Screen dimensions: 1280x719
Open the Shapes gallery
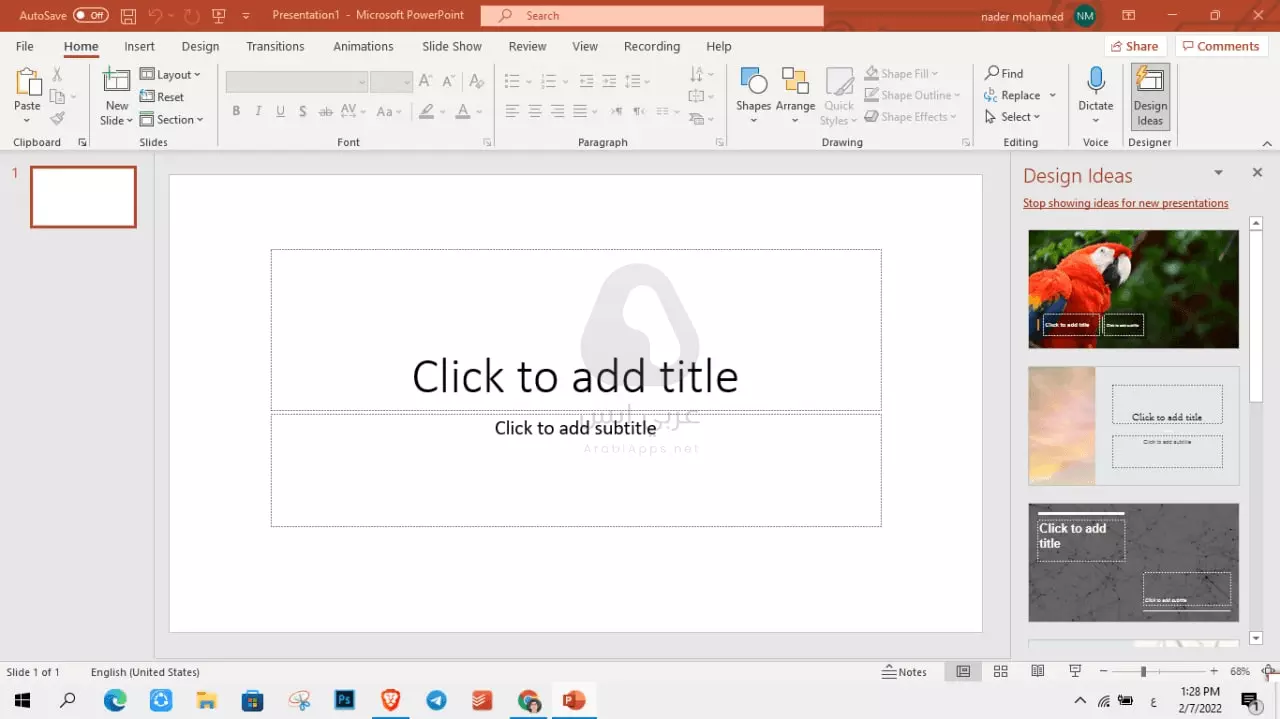coord(753,83)
